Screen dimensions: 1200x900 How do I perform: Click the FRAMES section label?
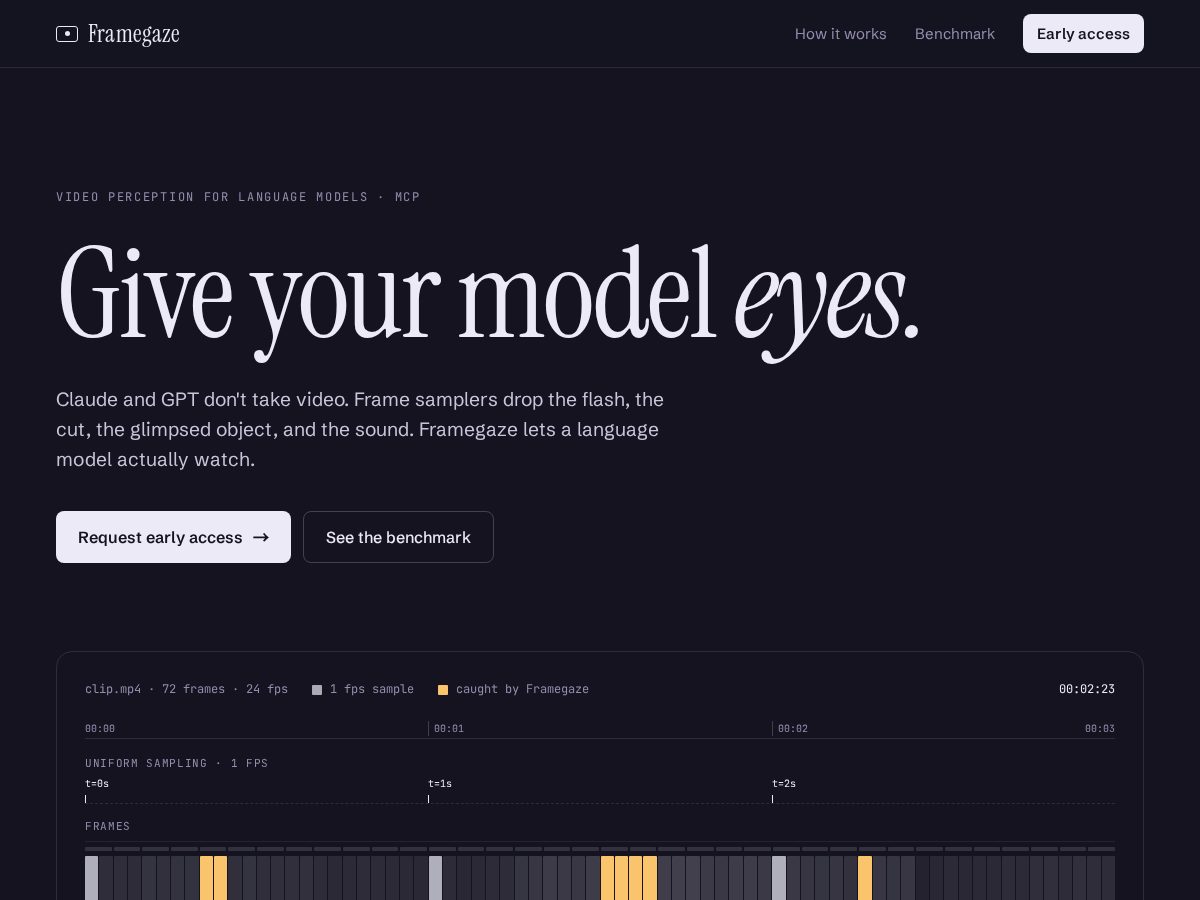[108, 826]
